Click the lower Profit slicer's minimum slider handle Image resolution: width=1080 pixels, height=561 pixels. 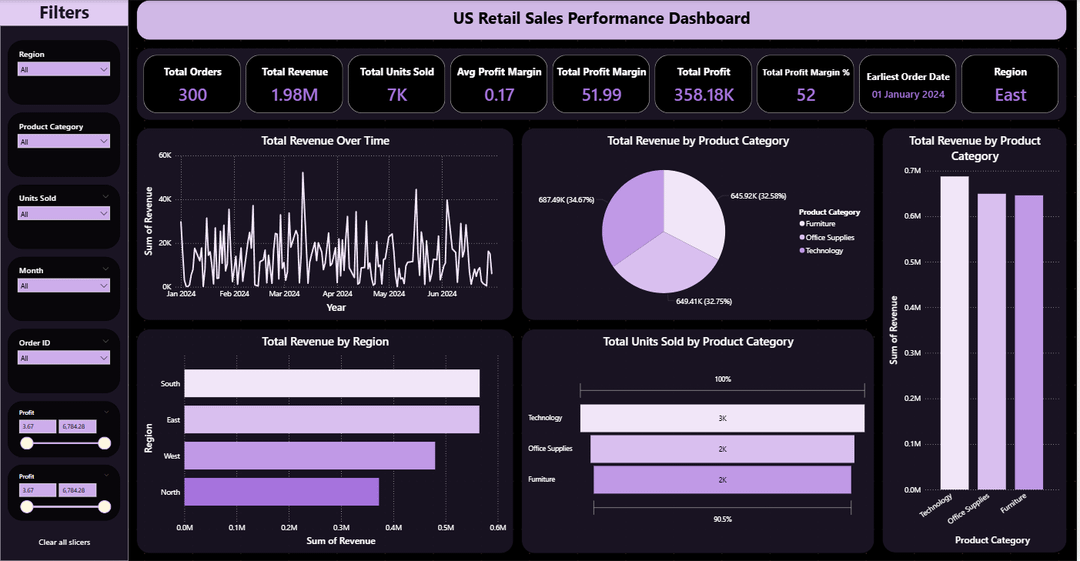tap(27, 507)
